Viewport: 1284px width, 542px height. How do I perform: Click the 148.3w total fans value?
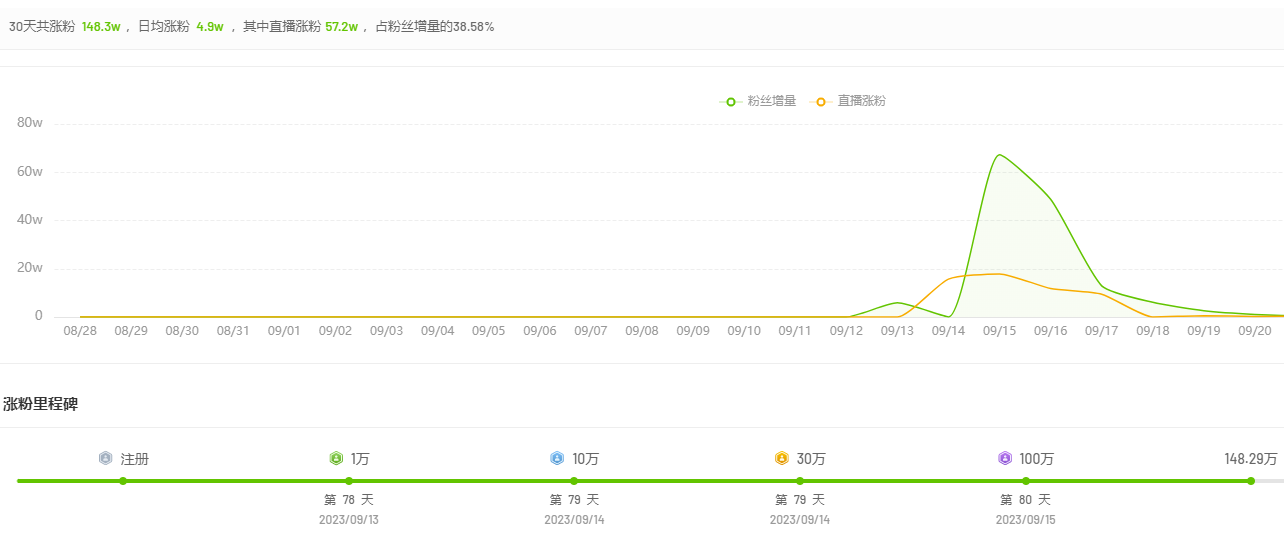point(101,27)
